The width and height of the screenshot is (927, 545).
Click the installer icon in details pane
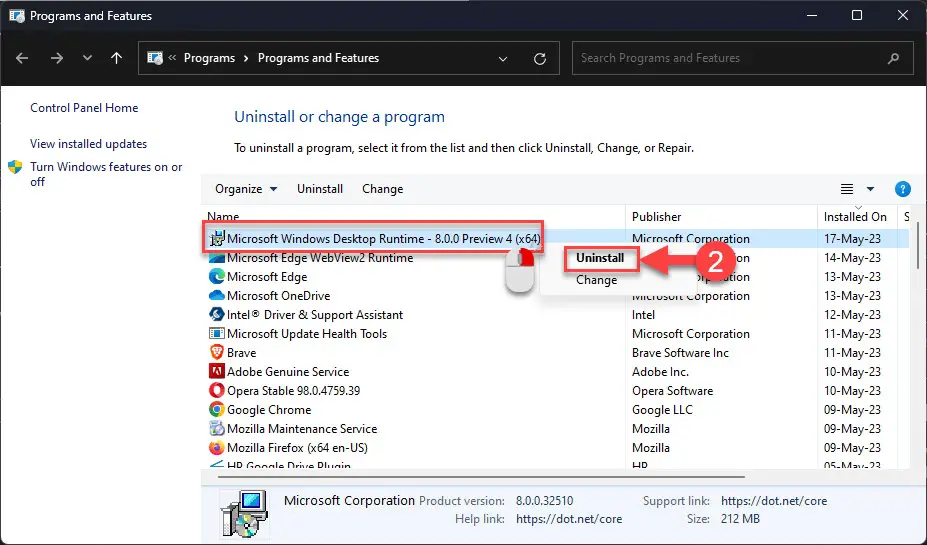[244, 513]
